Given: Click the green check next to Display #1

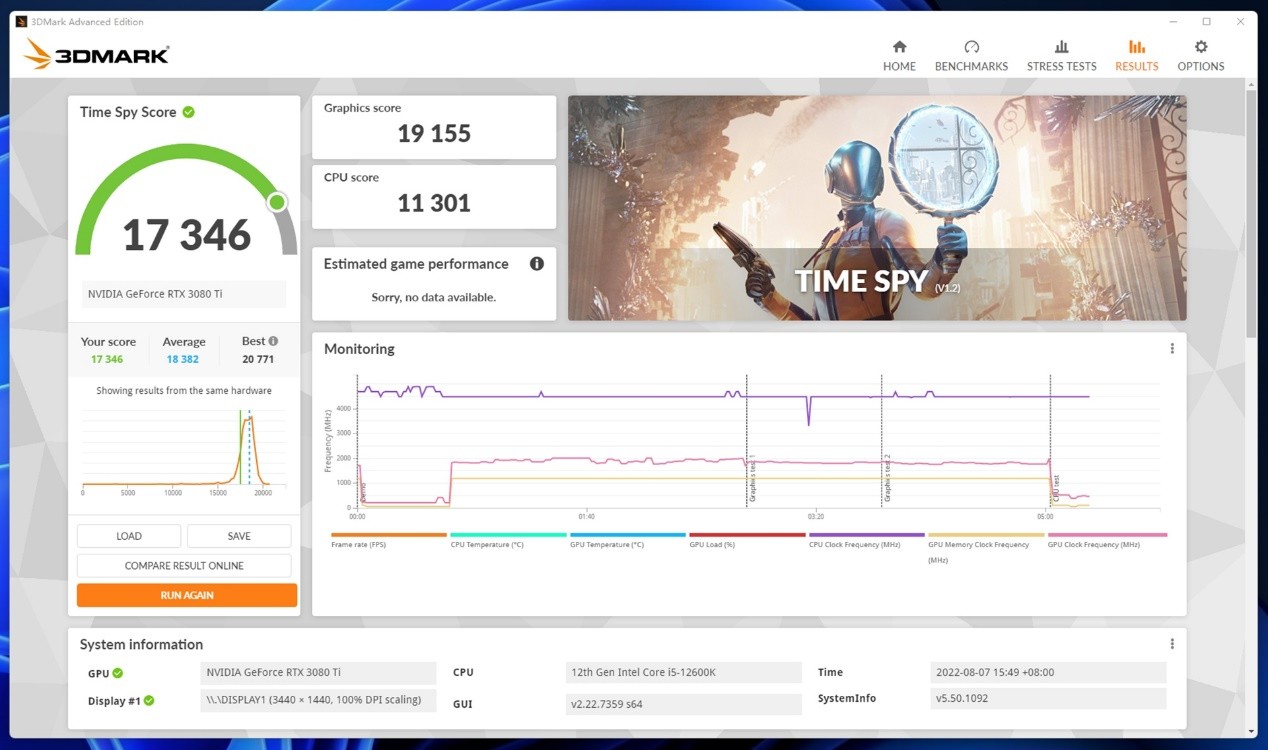Looking at the screenshot, I should (149, 701).
